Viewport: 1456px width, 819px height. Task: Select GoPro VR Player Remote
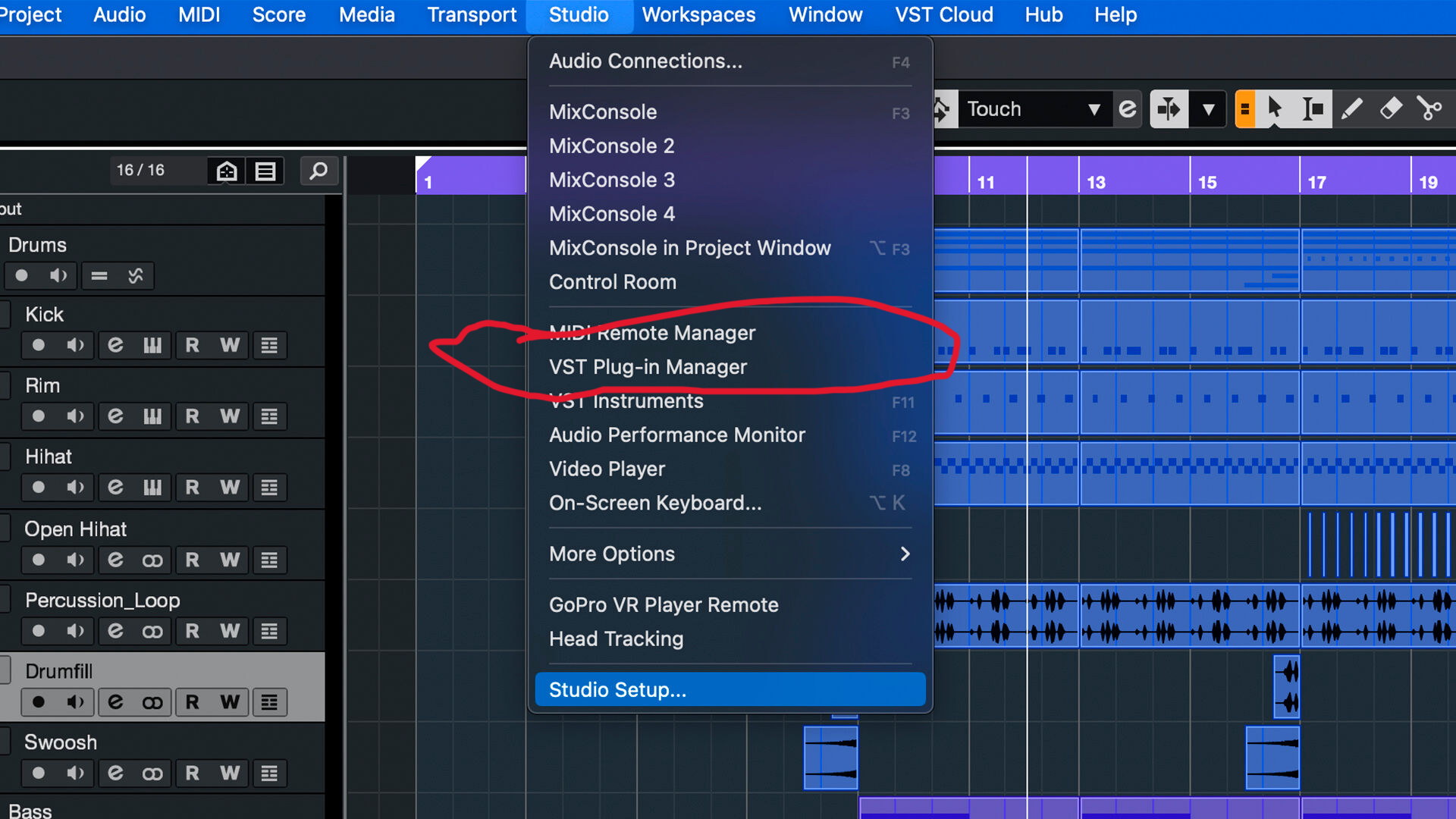point(730,605)
